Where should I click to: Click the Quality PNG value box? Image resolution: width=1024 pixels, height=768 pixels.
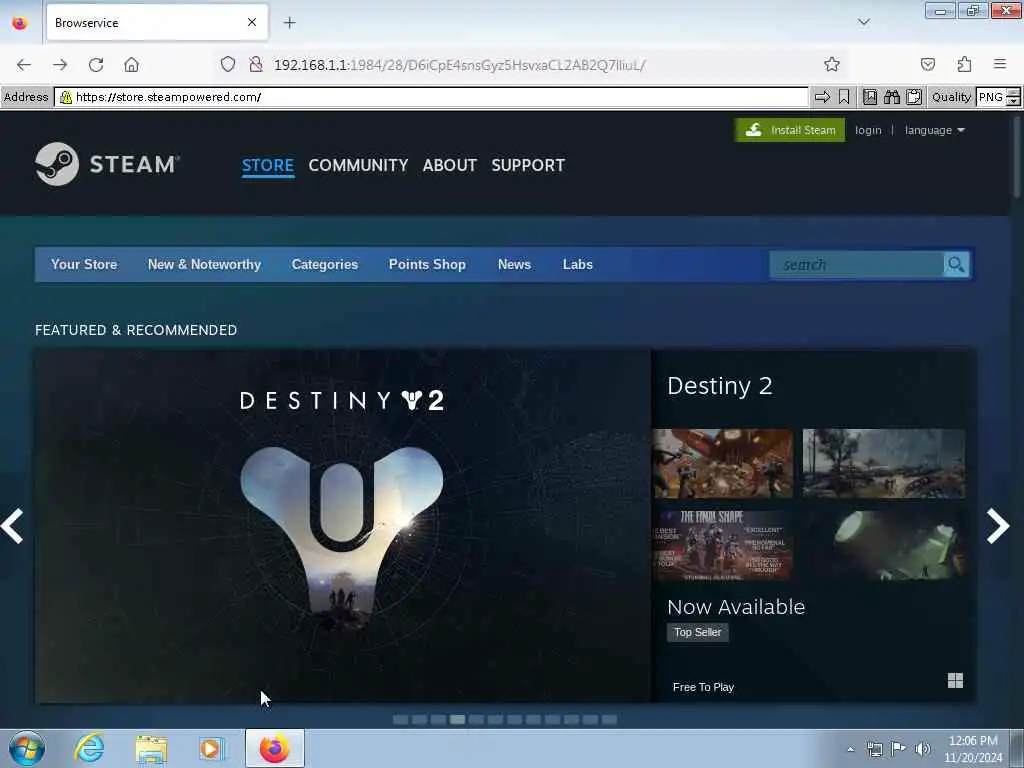tap(991, 97)
